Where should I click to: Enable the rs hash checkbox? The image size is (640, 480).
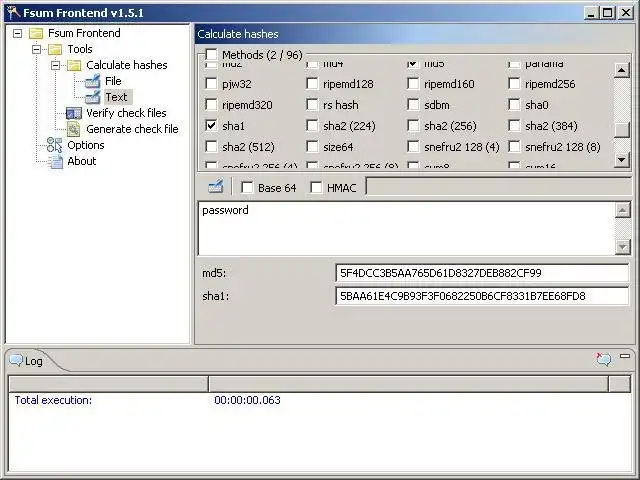pyautogui.click(x=312, y=104)
